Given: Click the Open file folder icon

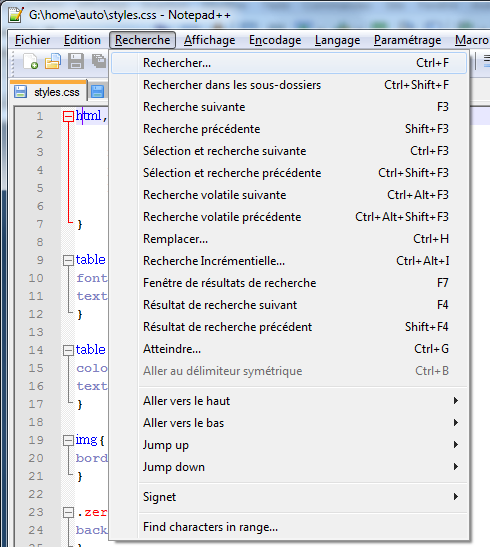Looking at the screenshot, I should pos(53,61).
